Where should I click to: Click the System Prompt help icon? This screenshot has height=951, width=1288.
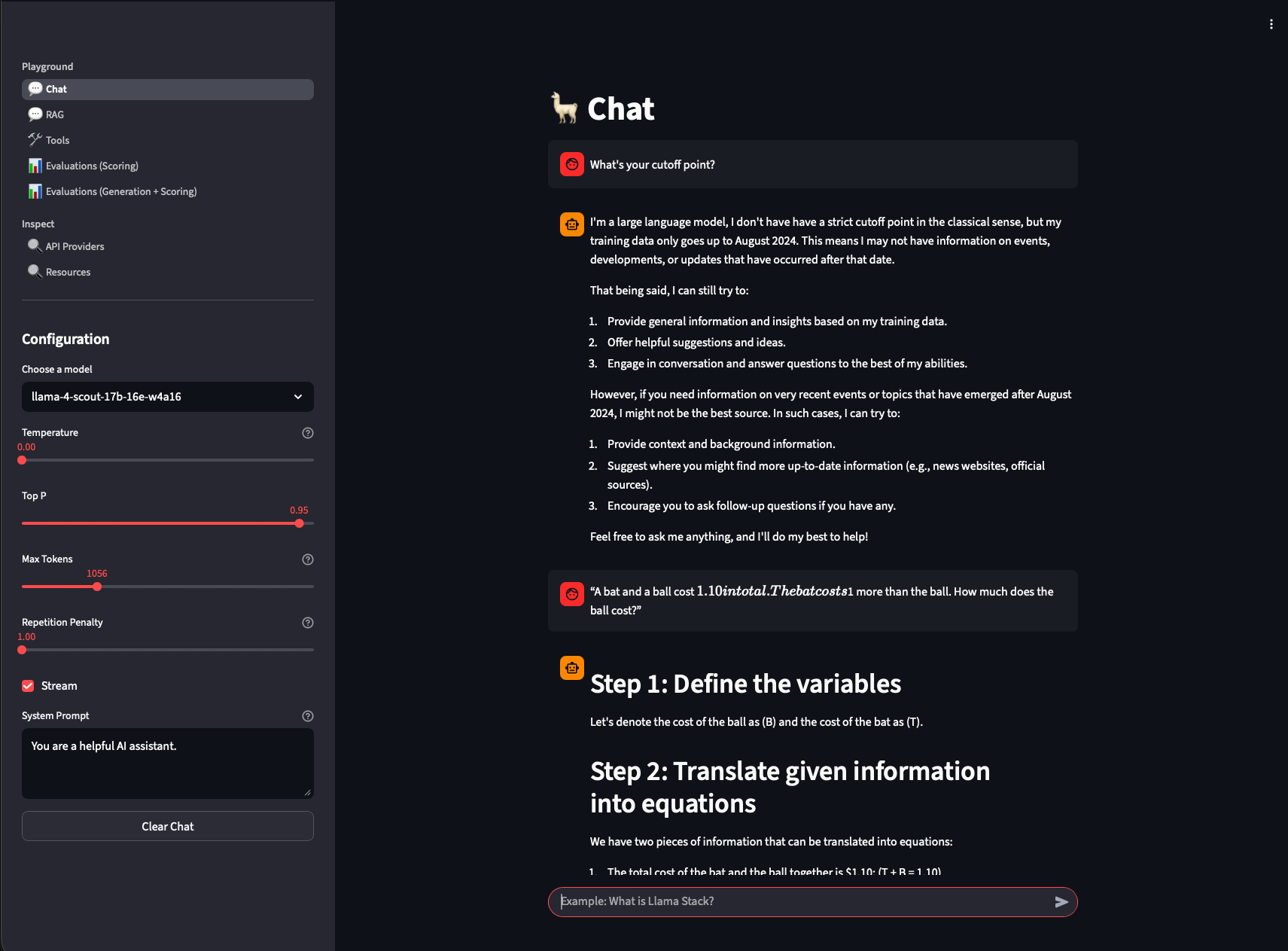[x=307, y=716]
